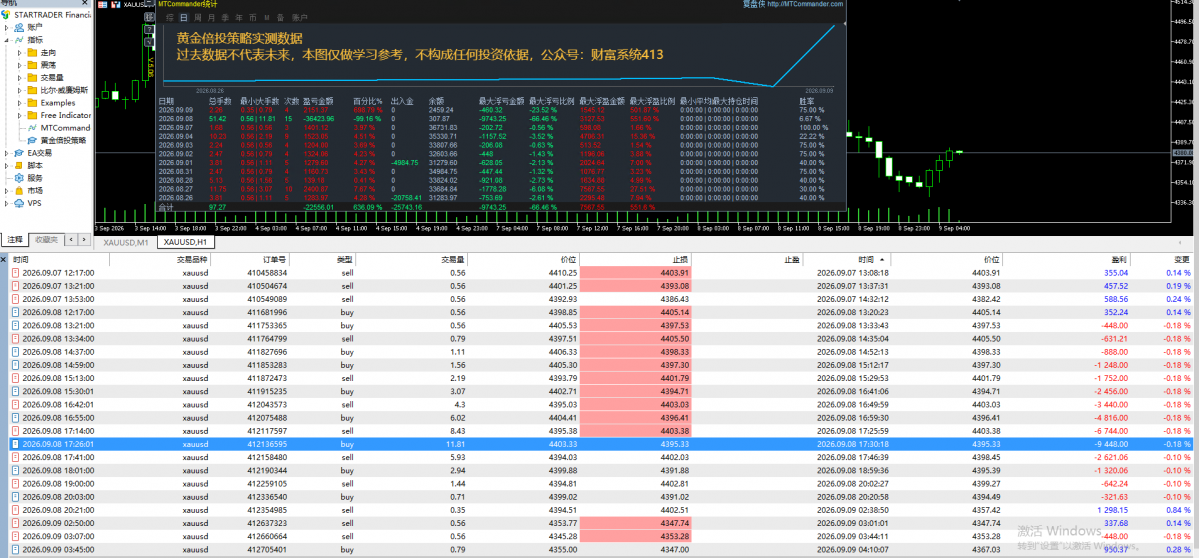The image size is (1199, 558).
Task: Open the 注释 navigator tab
Action: [15, 239]
